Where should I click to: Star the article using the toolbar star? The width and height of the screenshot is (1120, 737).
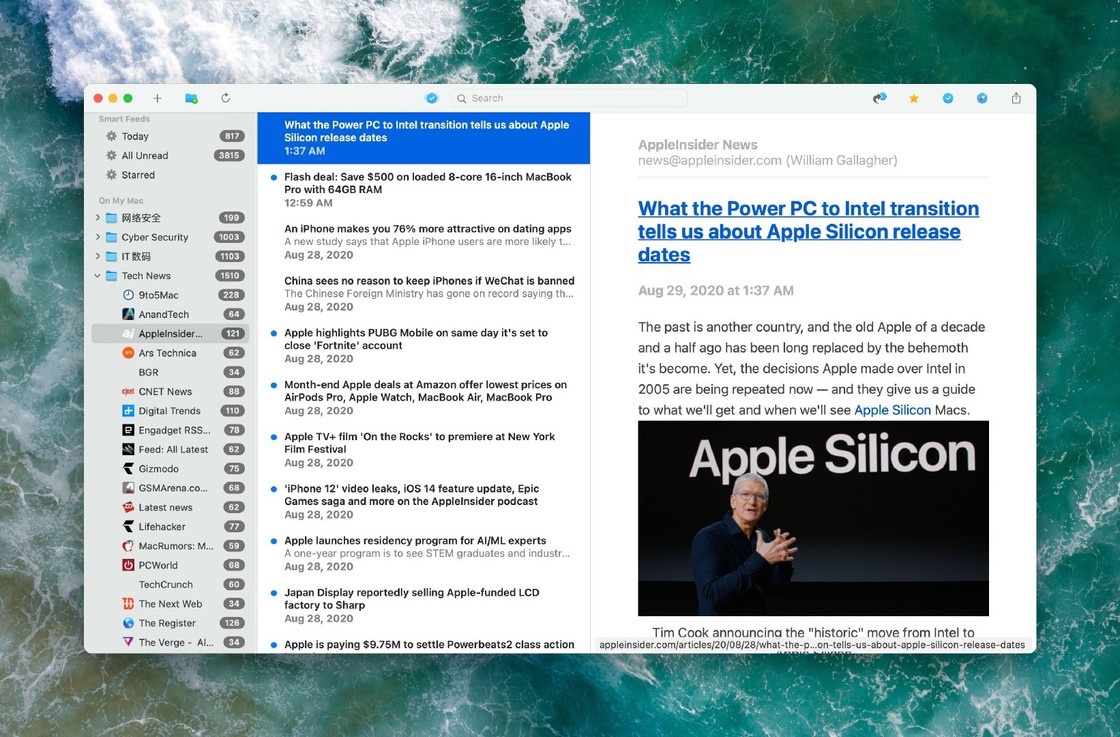tap(914, 99)
